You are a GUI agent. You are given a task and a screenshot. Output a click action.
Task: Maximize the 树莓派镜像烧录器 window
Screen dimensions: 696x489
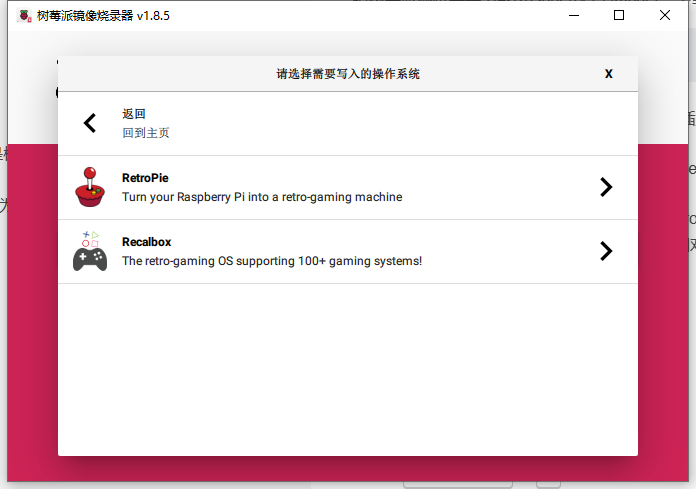coord(619,16)
